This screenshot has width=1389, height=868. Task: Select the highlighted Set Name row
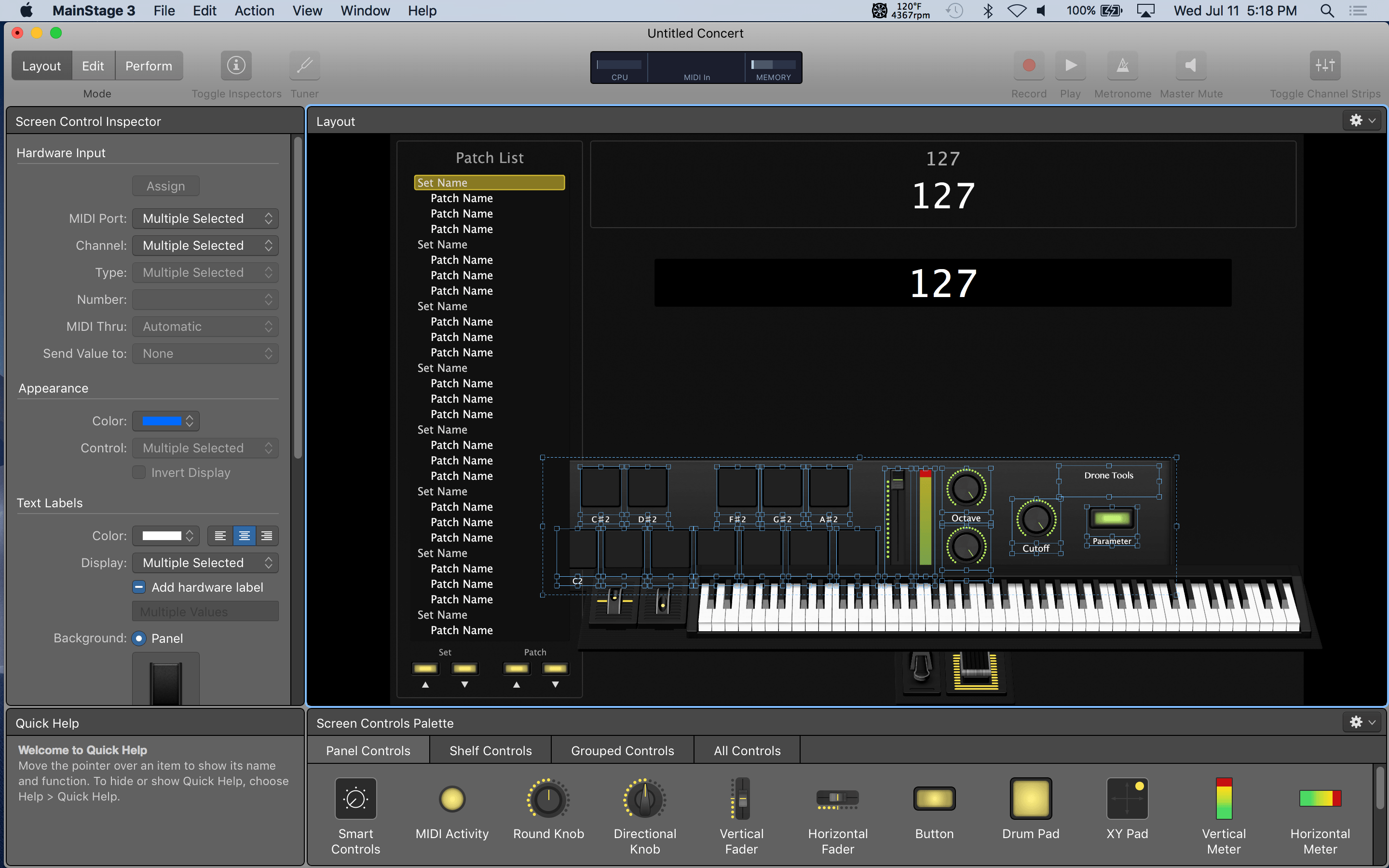tap(489, 183)
